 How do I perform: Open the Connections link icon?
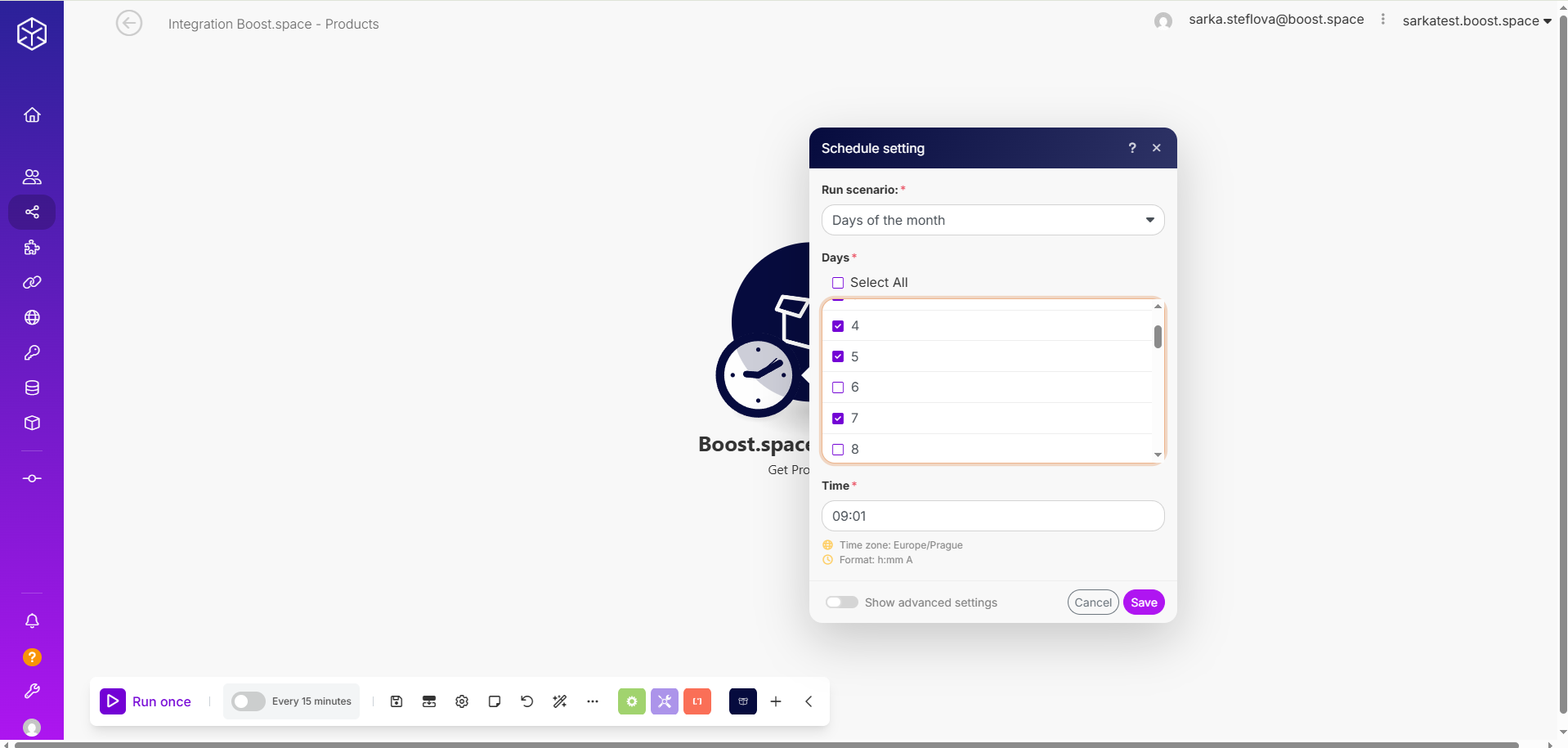32,283
